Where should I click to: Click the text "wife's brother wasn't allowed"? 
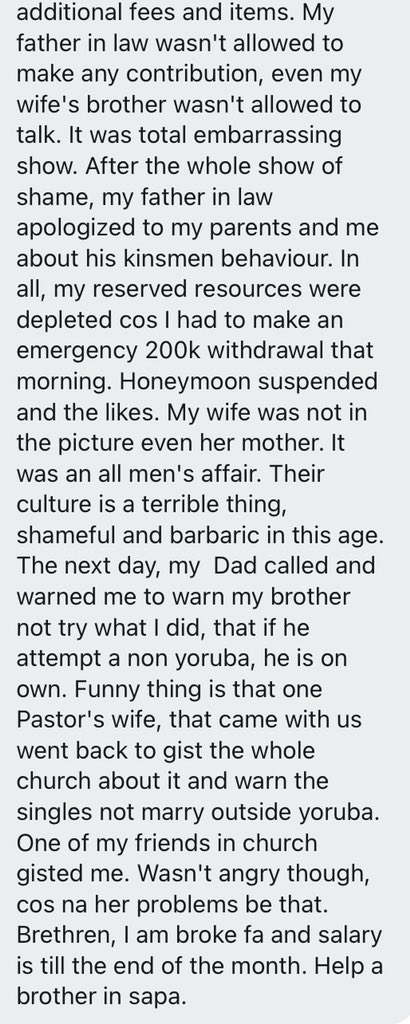point(163,105)
